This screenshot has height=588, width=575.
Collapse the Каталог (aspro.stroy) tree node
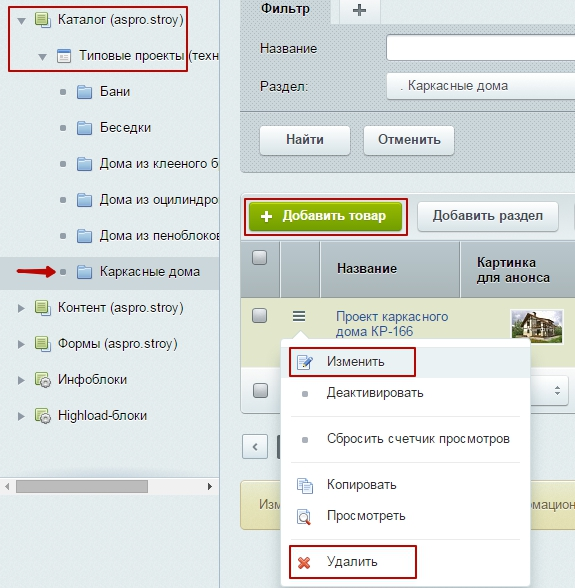point(22,21)
